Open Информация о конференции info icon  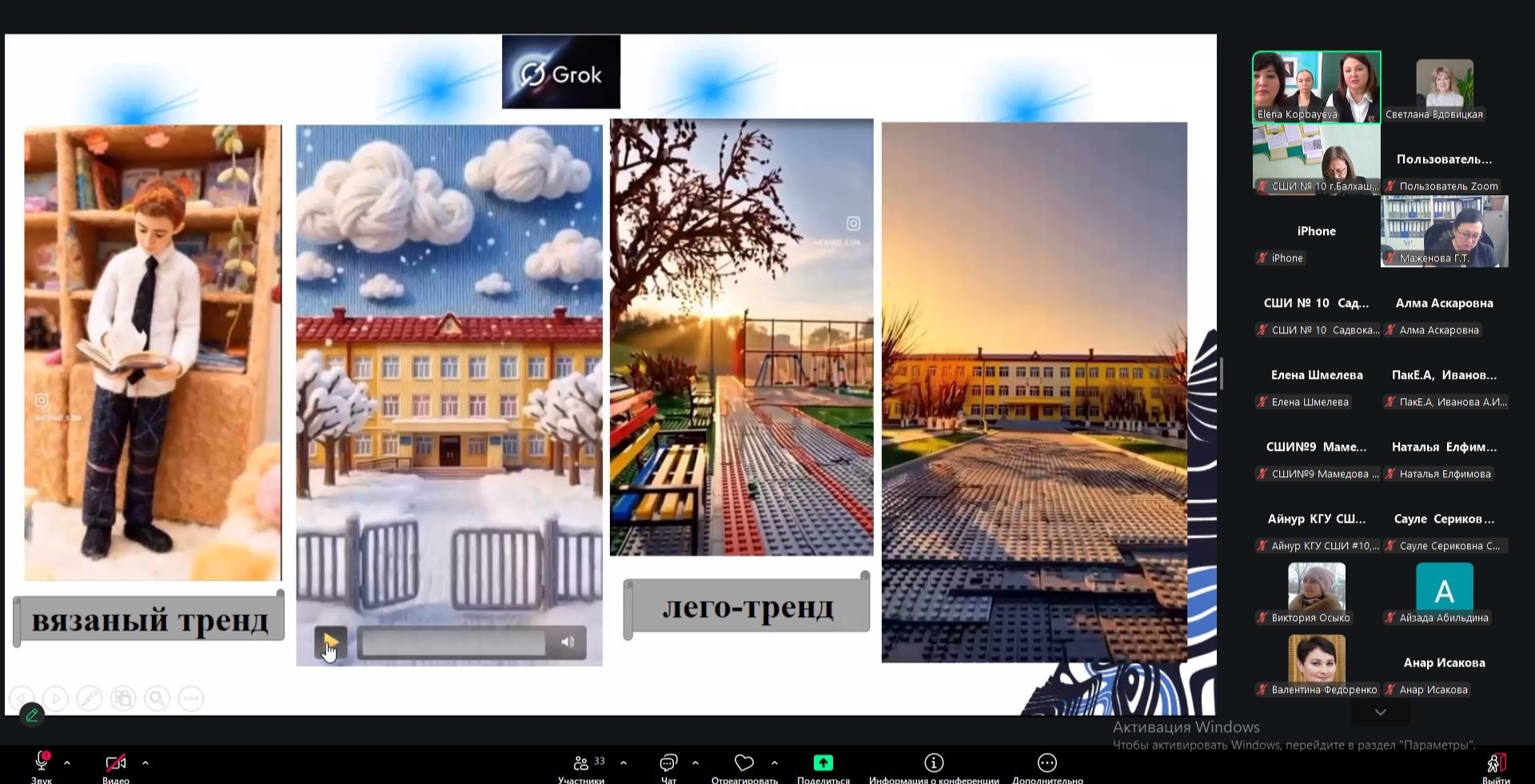pyautogui.click(x=934, y=763)
